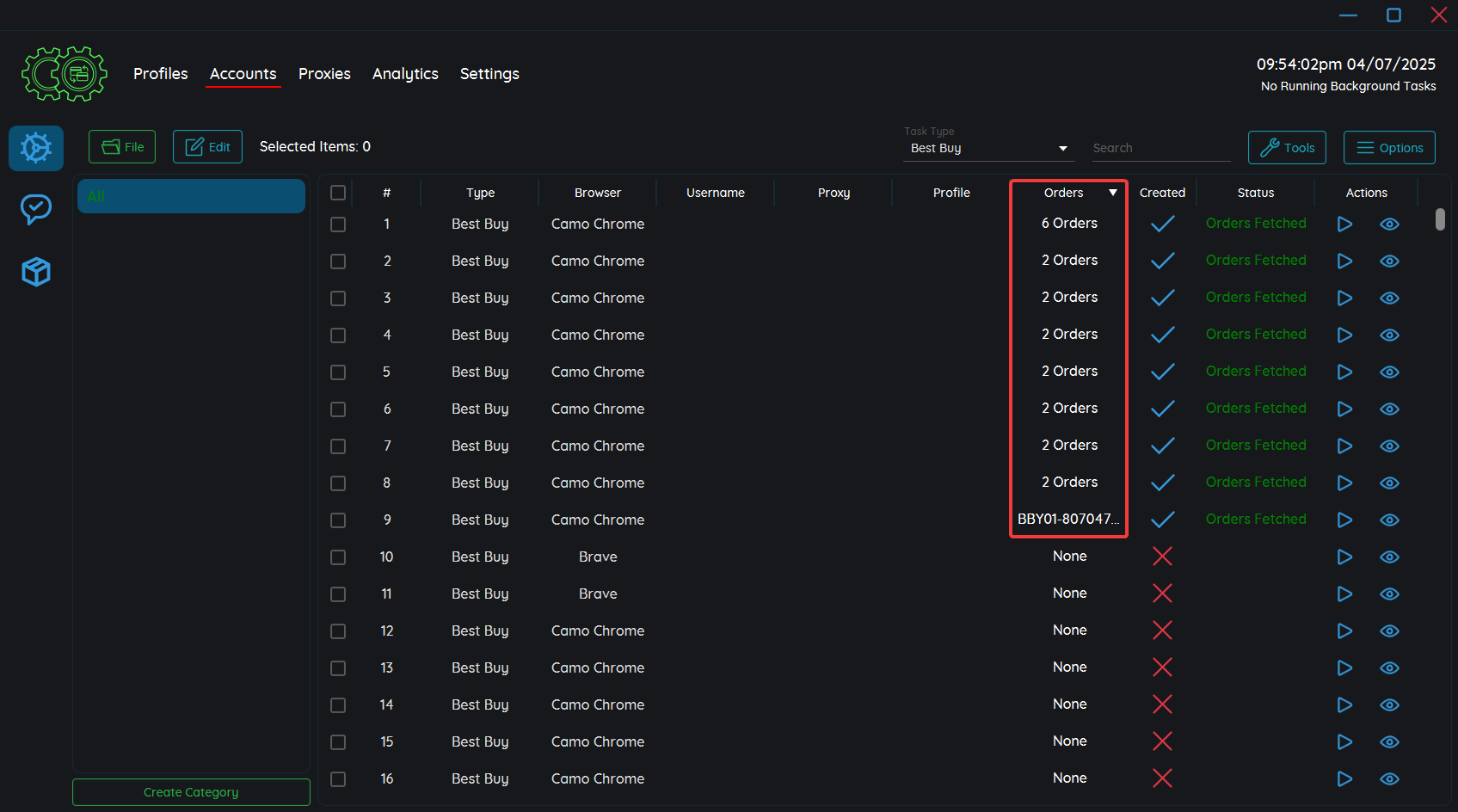Check the select-all checkbox in table header
This screenshot has height=812, width=1458.
(x=338, y=193)
